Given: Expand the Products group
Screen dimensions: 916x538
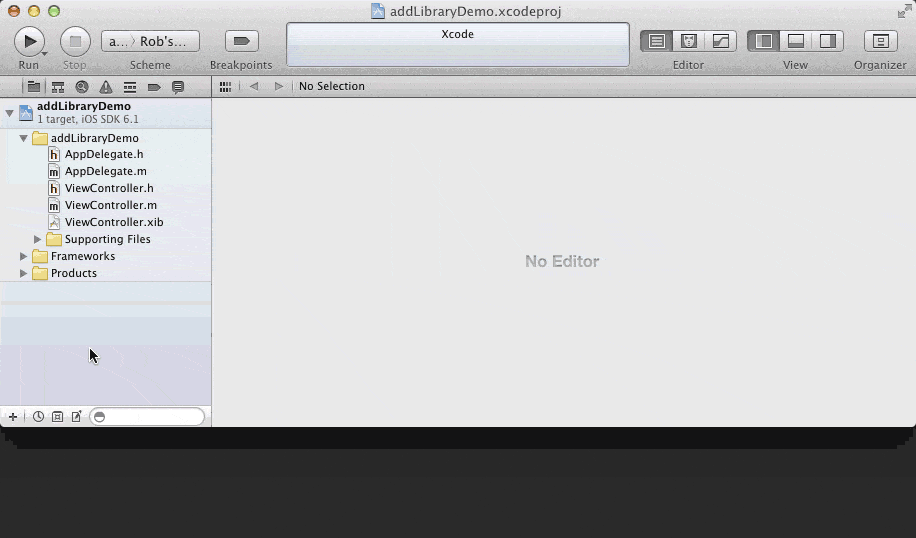Looking at the screenshot, I should tap(23, 273).
